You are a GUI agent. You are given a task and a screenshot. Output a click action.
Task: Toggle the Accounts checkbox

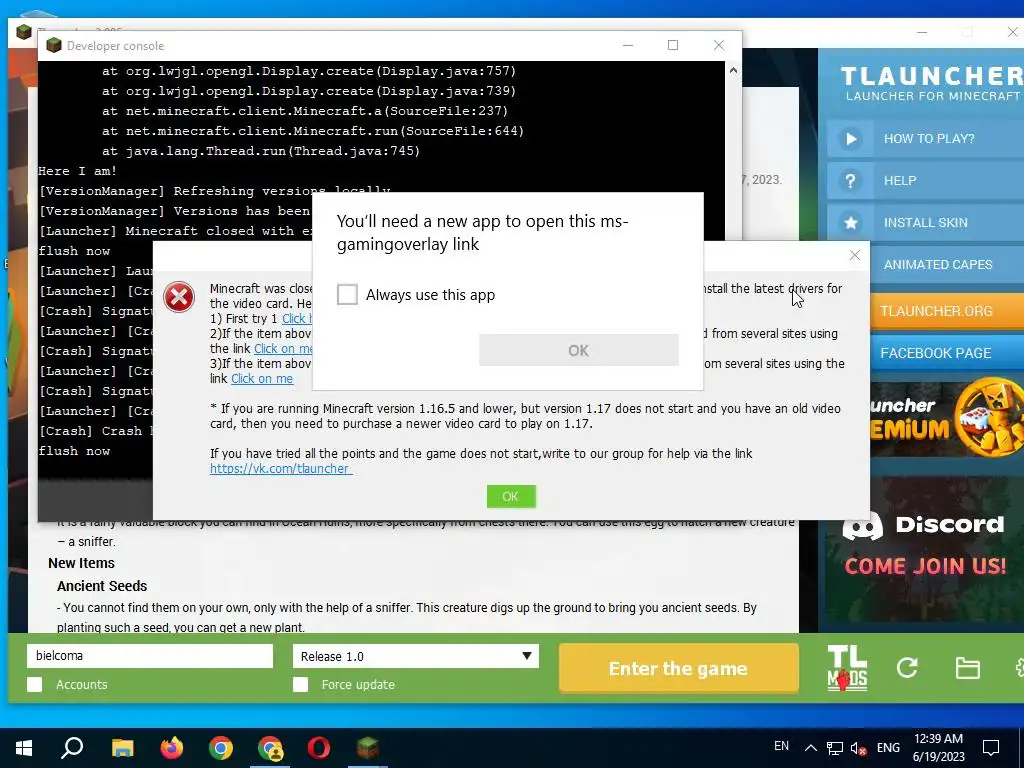[35, 684]
